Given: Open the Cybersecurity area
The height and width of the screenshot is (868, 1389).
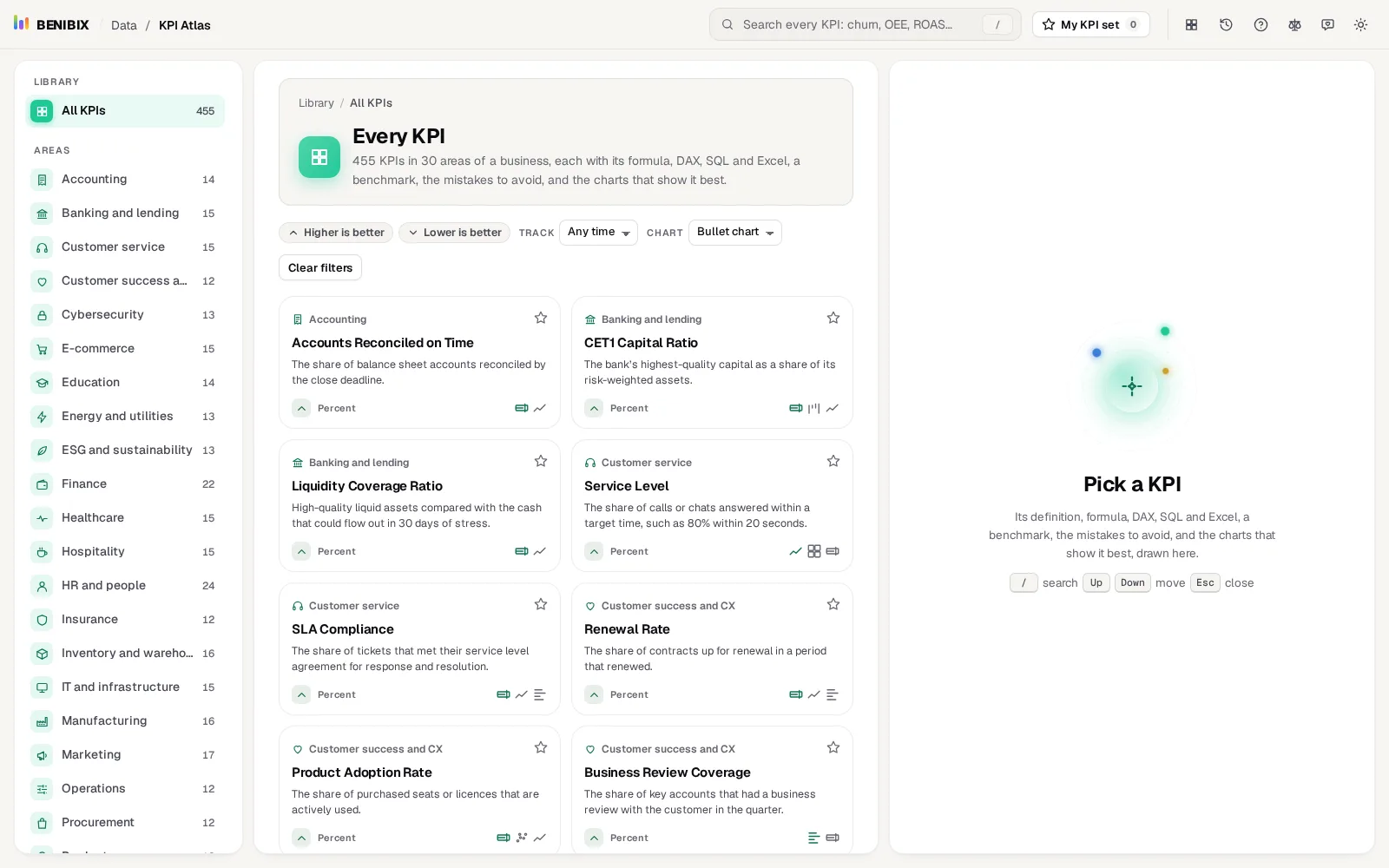Looking at the screenshot, I should click(x=125, y=315).
